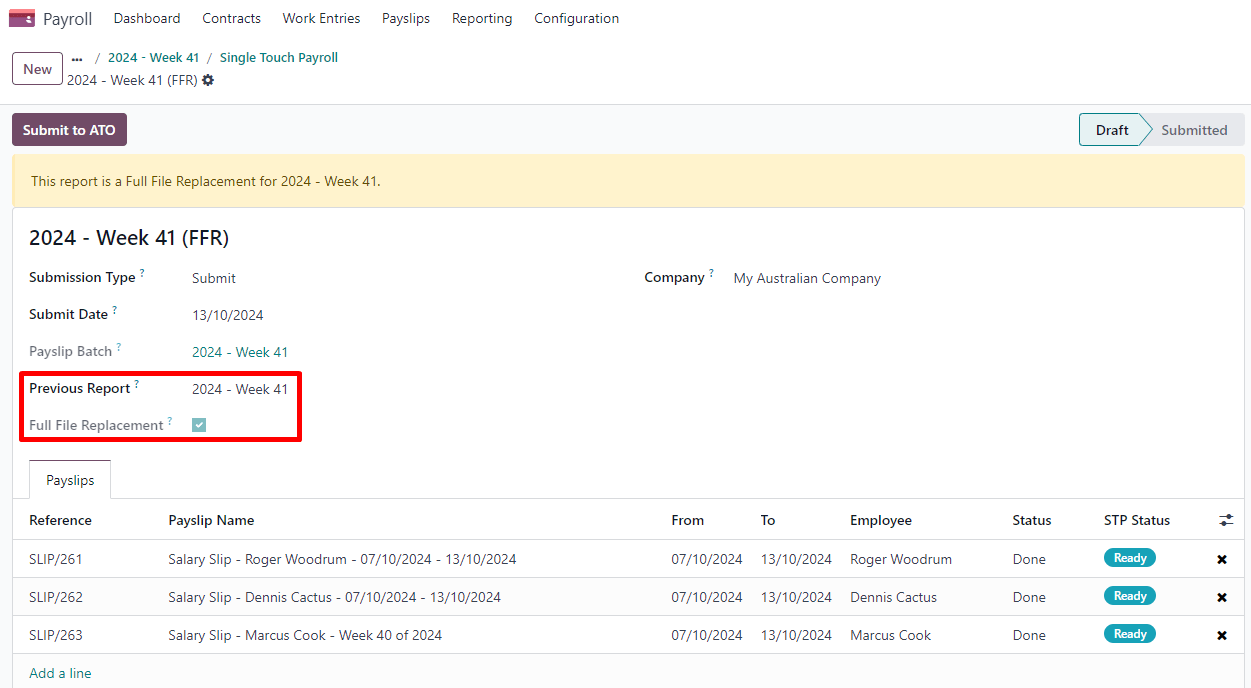
Task: Open the 2024 - Week 41 payslip batch link
Action: click(240, 352)
